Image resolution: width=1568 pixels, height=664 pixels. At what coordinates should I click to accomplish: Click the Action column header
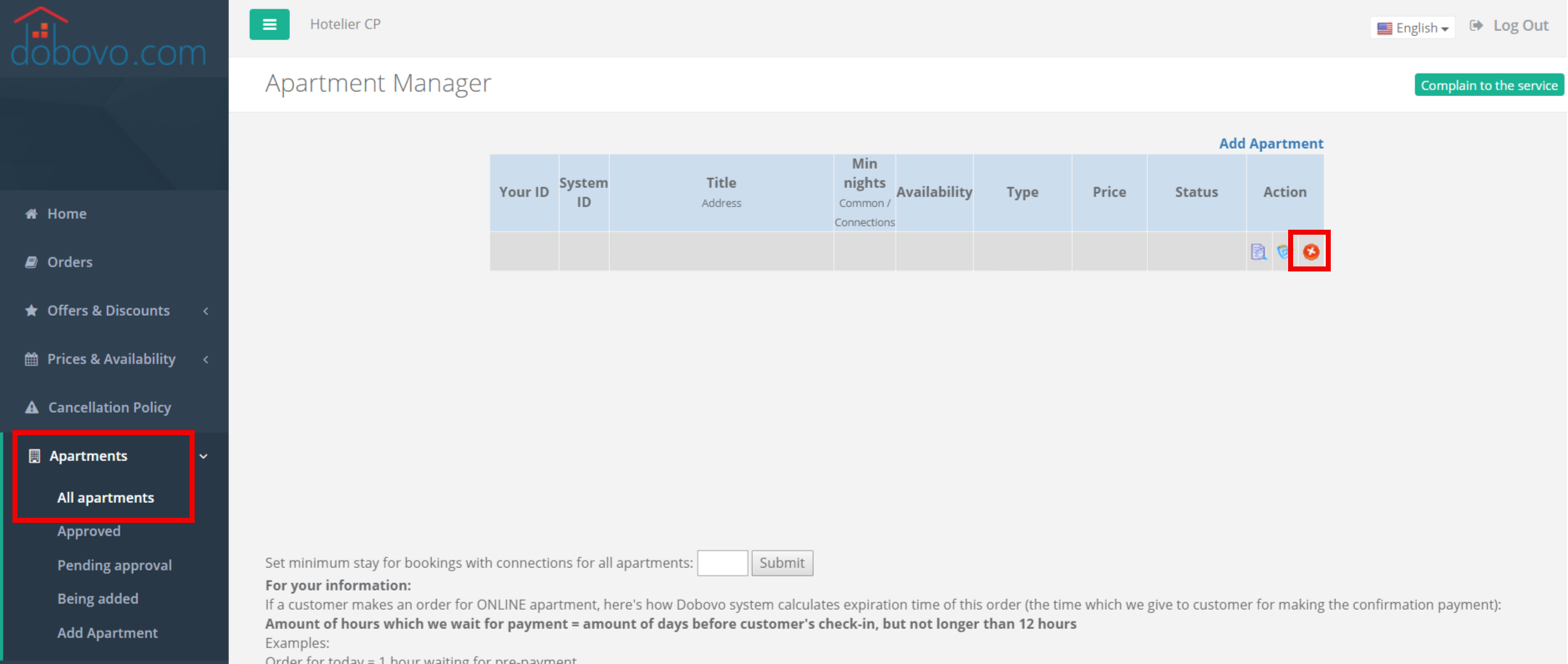[x=1285, y=192]
